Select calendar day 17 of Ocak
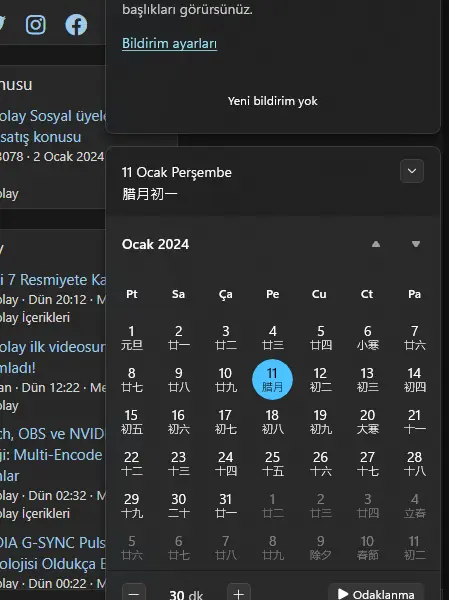Screen dimensions: 449x600 click(225, 421)
